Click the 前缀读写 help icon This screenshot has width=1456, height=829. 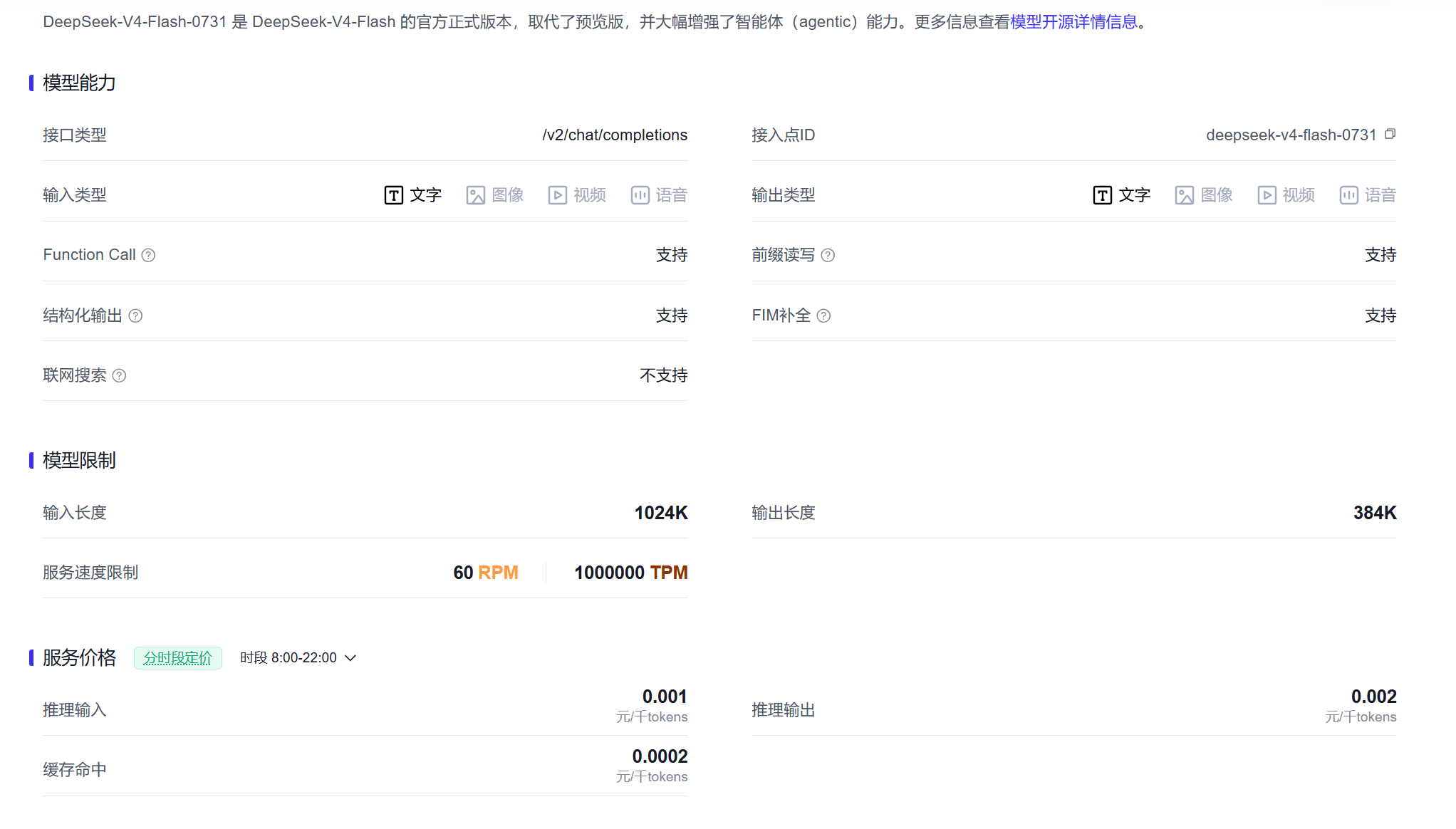tap(828, 255)
